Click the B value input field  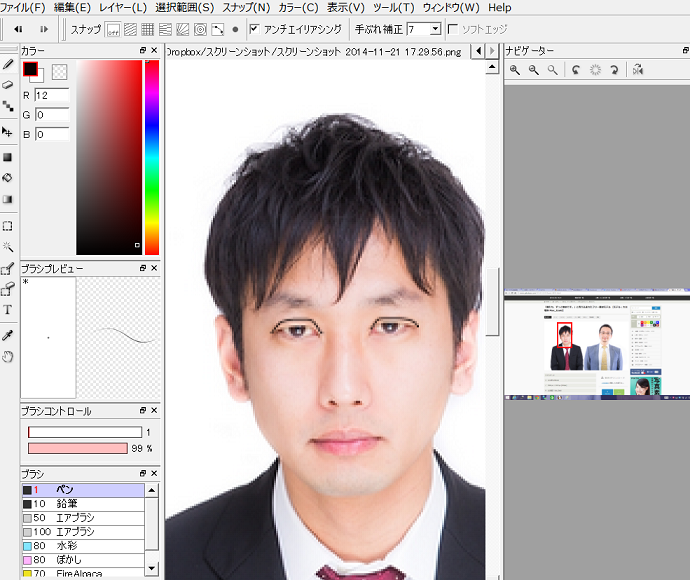tap(52, 134)
